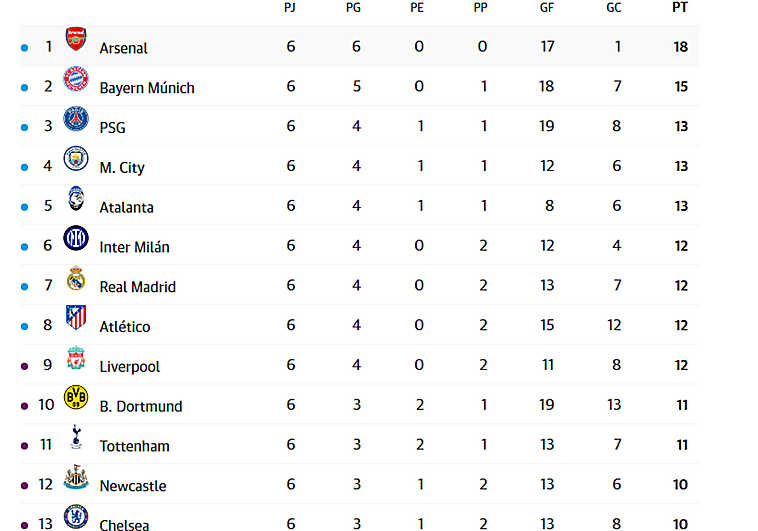The image size is (758, 531).
Task: Click the Chelsea club crest
Action: [x=76, y=518]
